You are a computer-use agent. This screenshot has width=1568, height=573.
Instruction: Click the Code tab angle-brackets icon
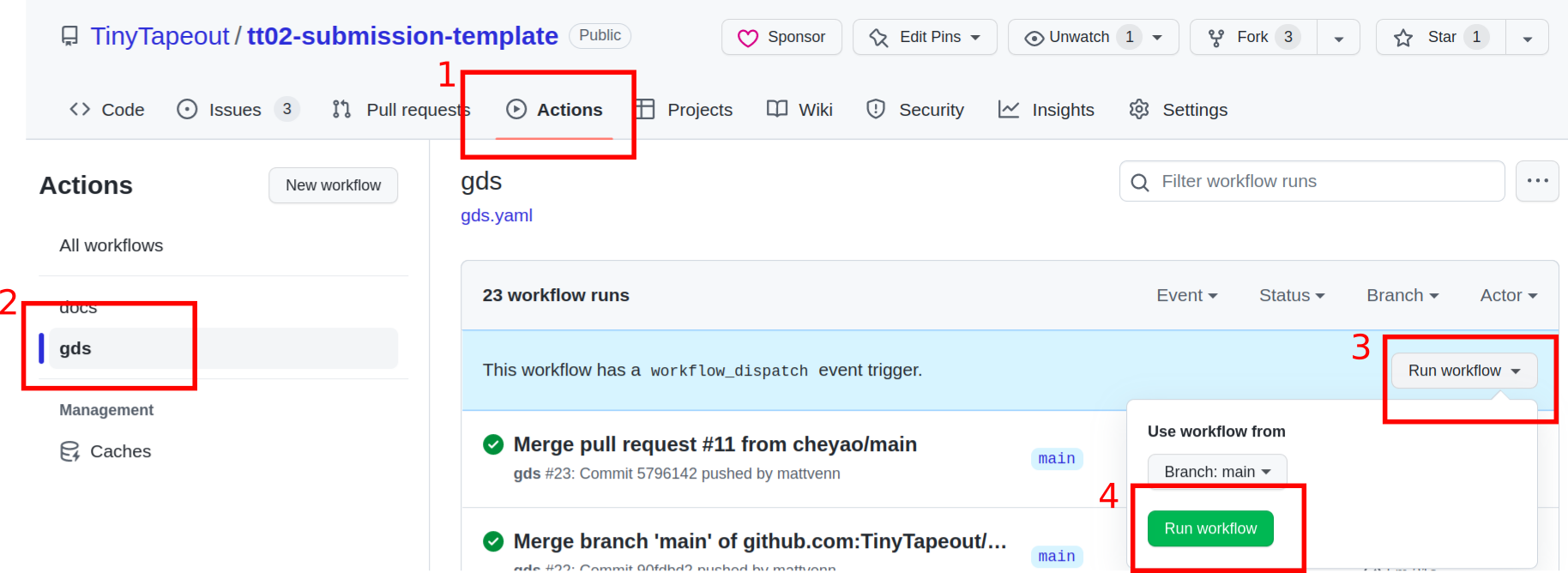coord(80,109)
